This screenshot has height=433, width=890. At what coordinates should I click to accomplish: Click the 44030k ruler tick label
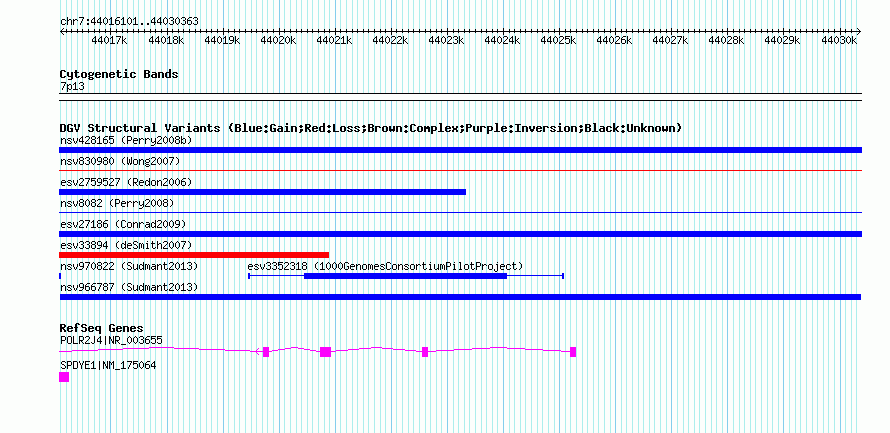pyautogui.click(x=839, y=41)
